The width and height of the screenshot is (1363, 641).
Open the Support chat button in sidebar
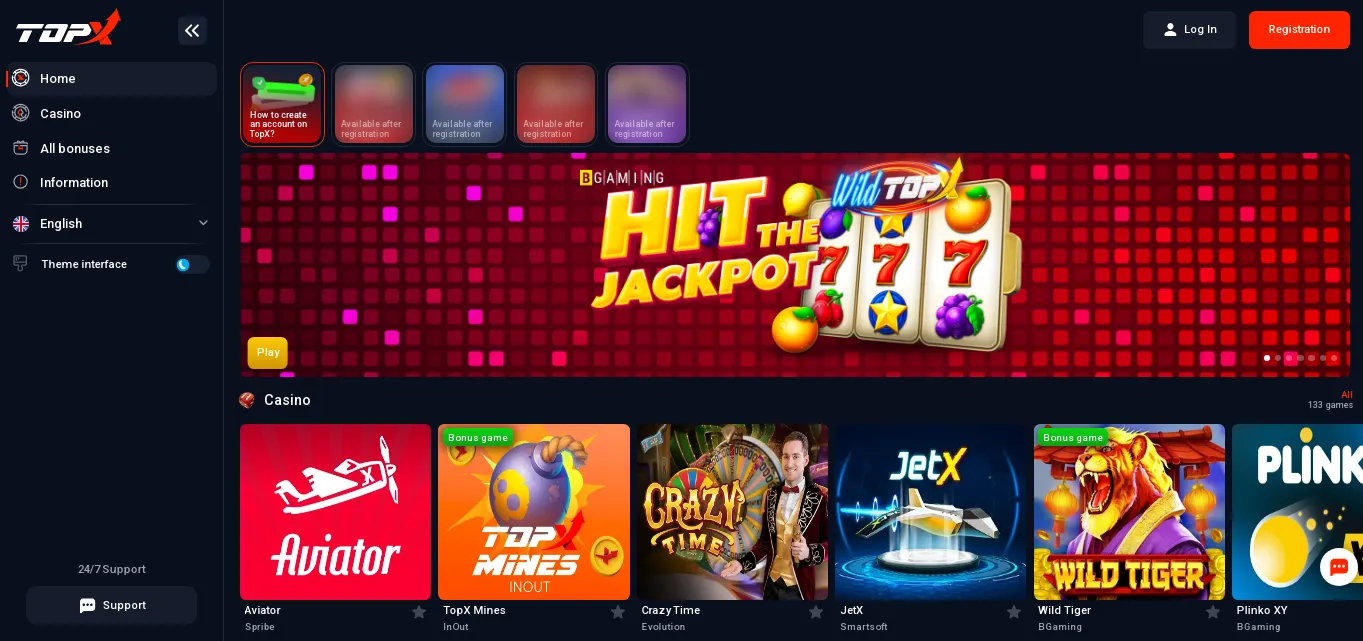pyautogui.click(x=112, y=605)
